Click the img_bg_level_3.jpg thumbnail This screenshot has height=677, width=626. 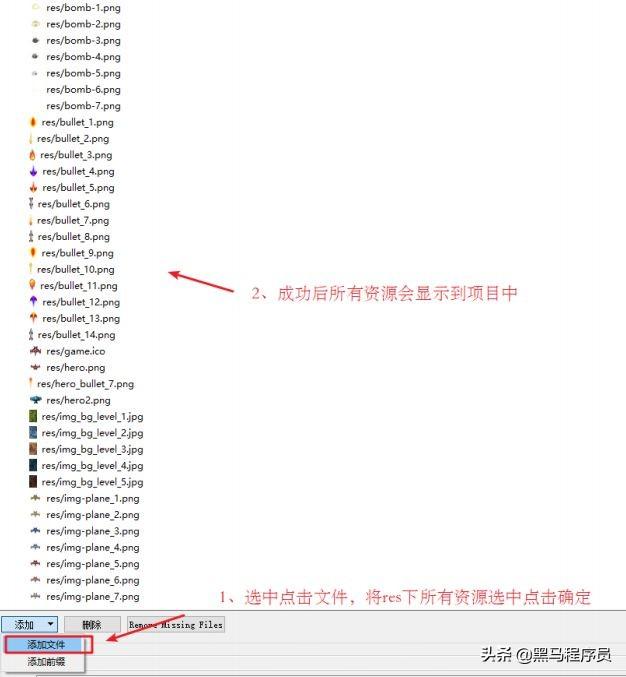coord(33,449)
